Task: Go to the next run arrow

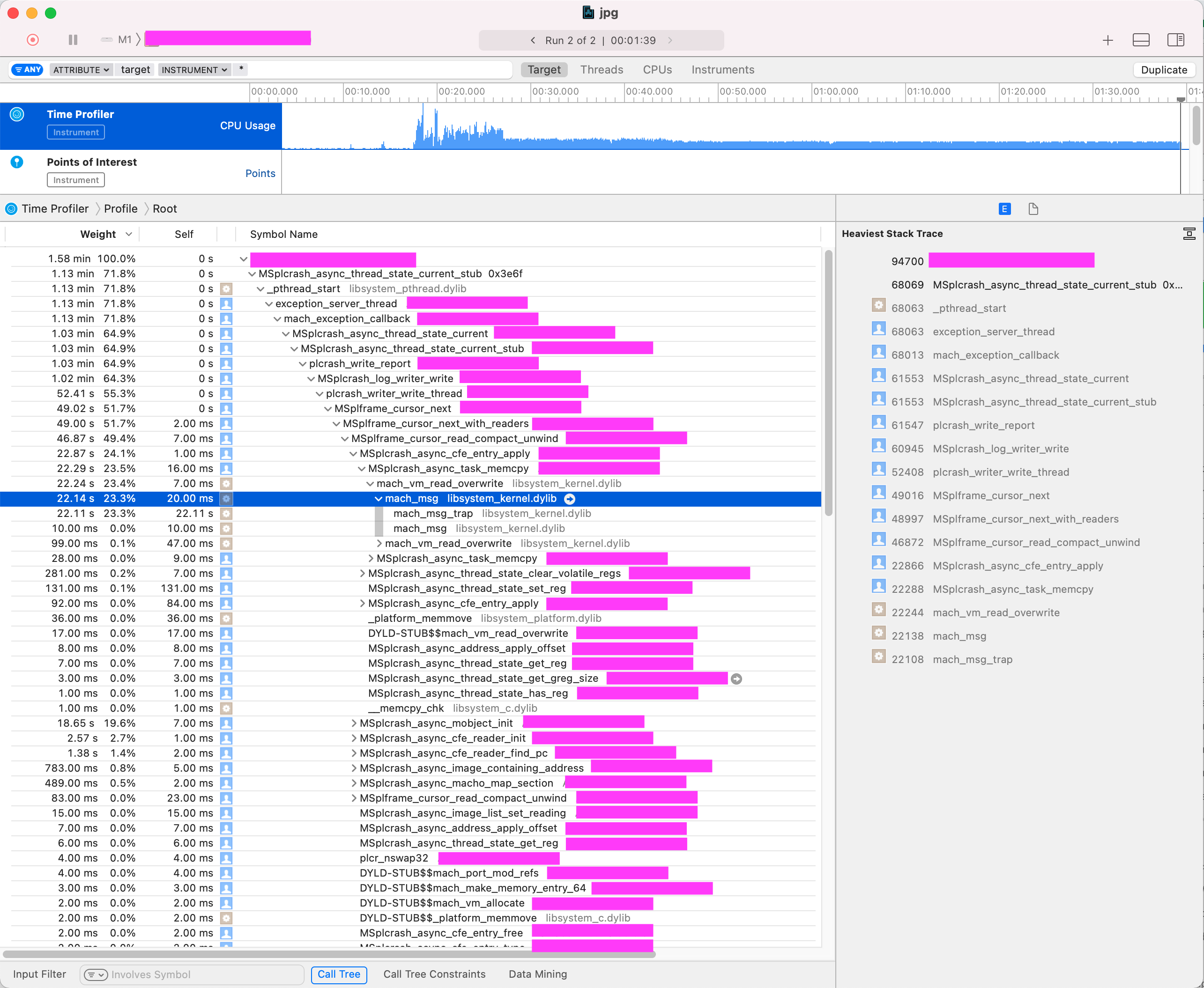Action: click(x=670, y=40)
